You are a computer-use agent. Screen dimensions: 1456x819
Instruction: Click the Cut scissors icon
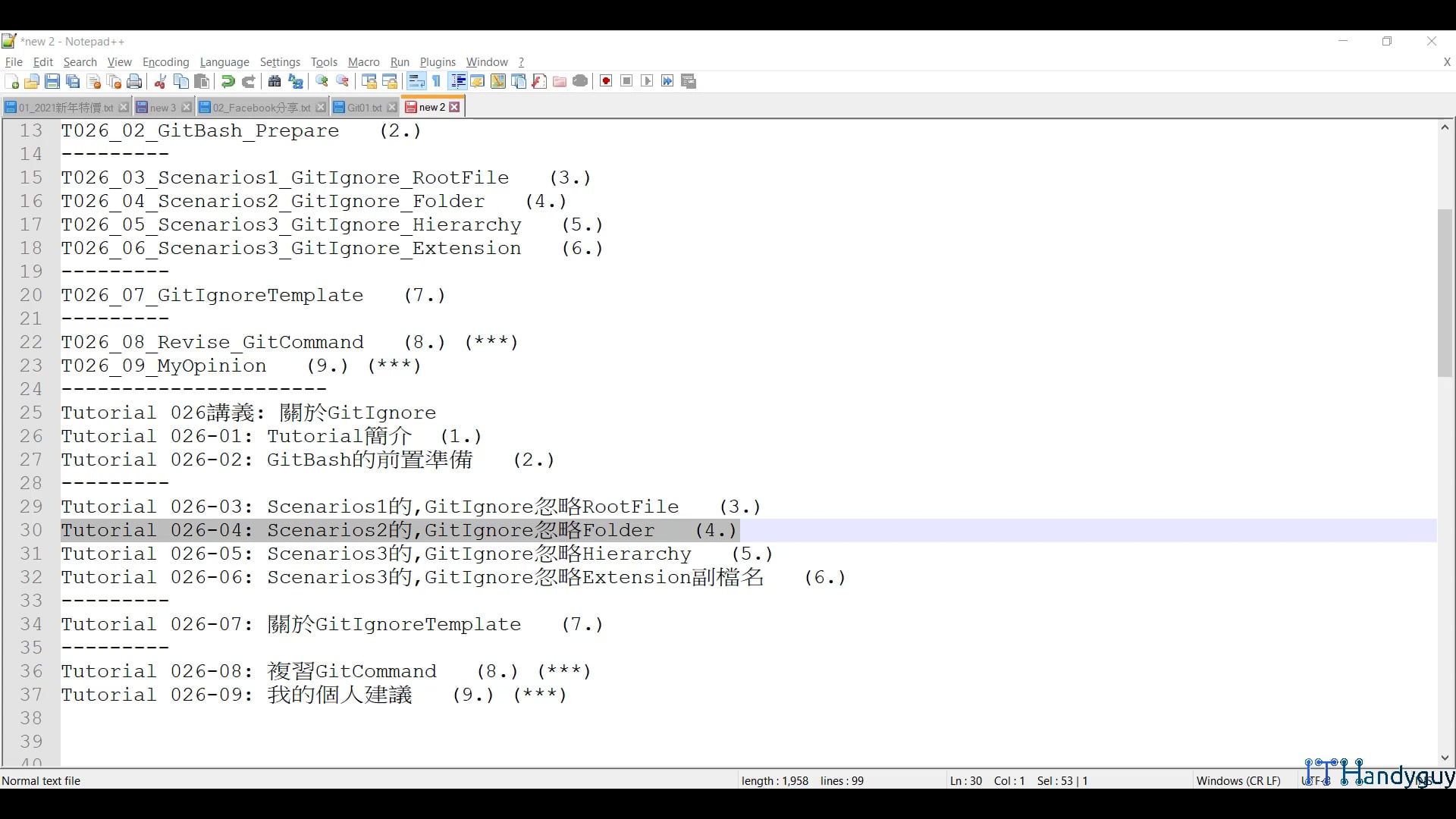click(x=160, y=81)
